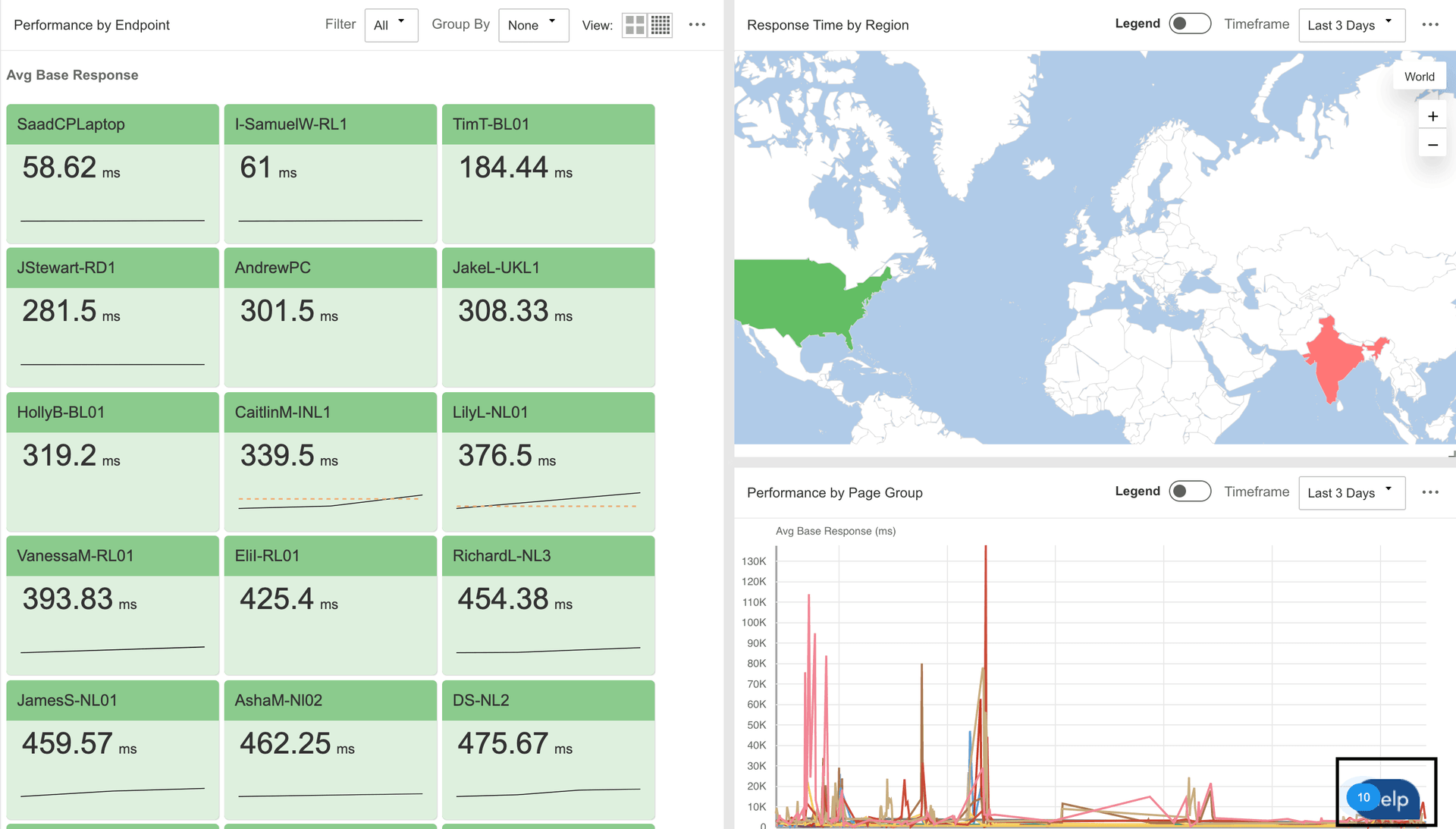The height and width of the screenshot is (829, 1456).
Task: Click the World map button
Action: tap(1419, 77)
